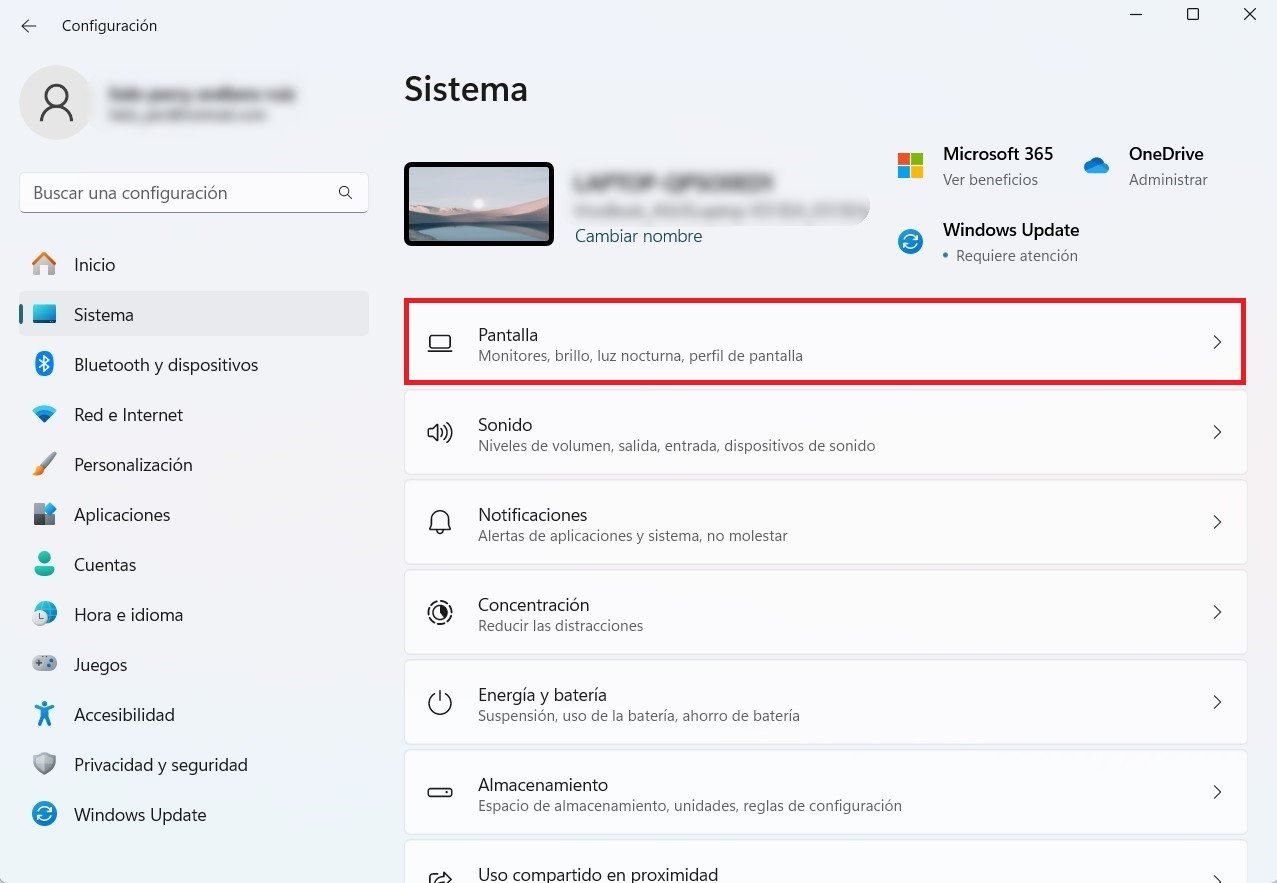Click the Energía y batería row title
Viewport: 1277px width, 883px height.
[x=542, y=695]
